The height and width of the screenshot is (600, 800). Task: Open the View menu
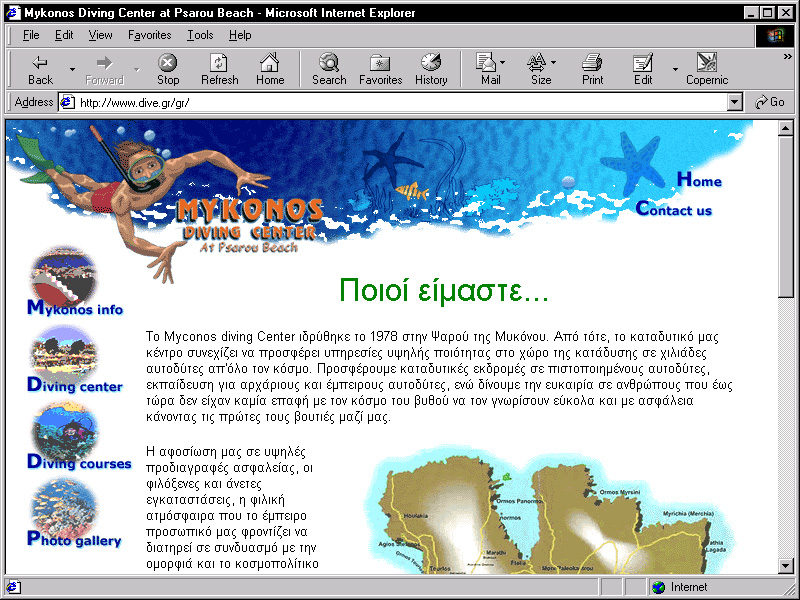coord(100,35)
